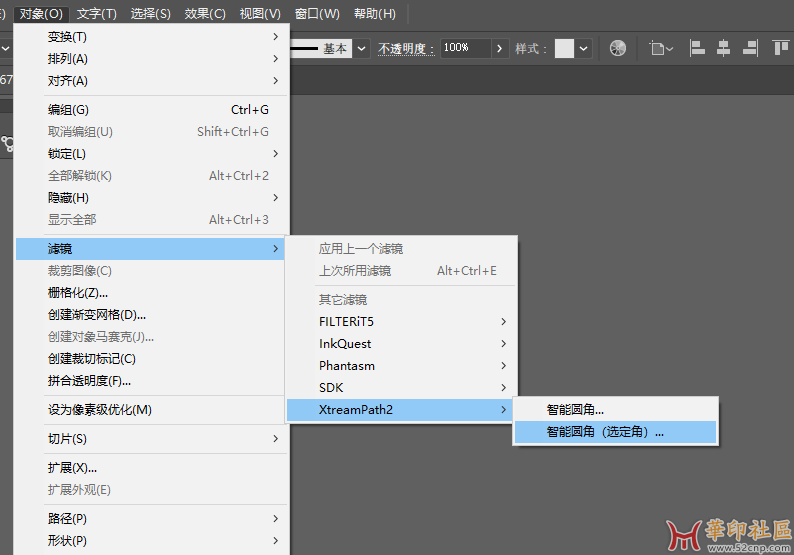Expand the 路径(P) submenu
794x555 pixels.
coord(150,519)
